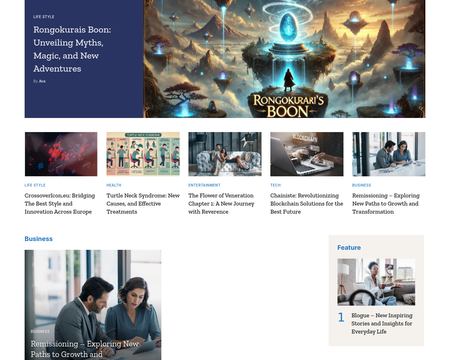Image resolution: width=450 pixels, height=360 pixels.
Task: Read Blogue – New Inspiring Stories article
Action: (382, 323)
